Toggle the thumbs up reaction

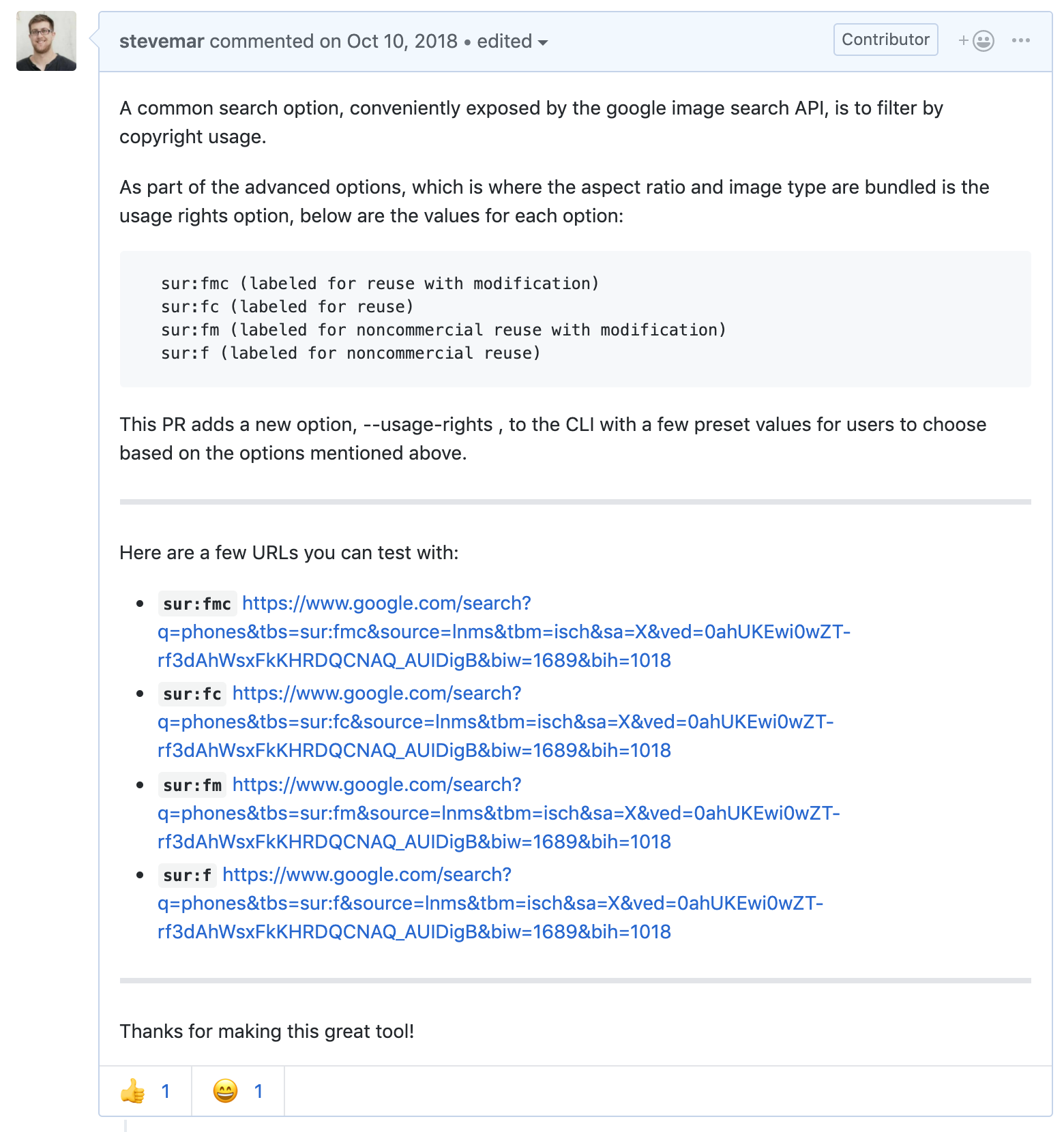tap(145, 1091)
